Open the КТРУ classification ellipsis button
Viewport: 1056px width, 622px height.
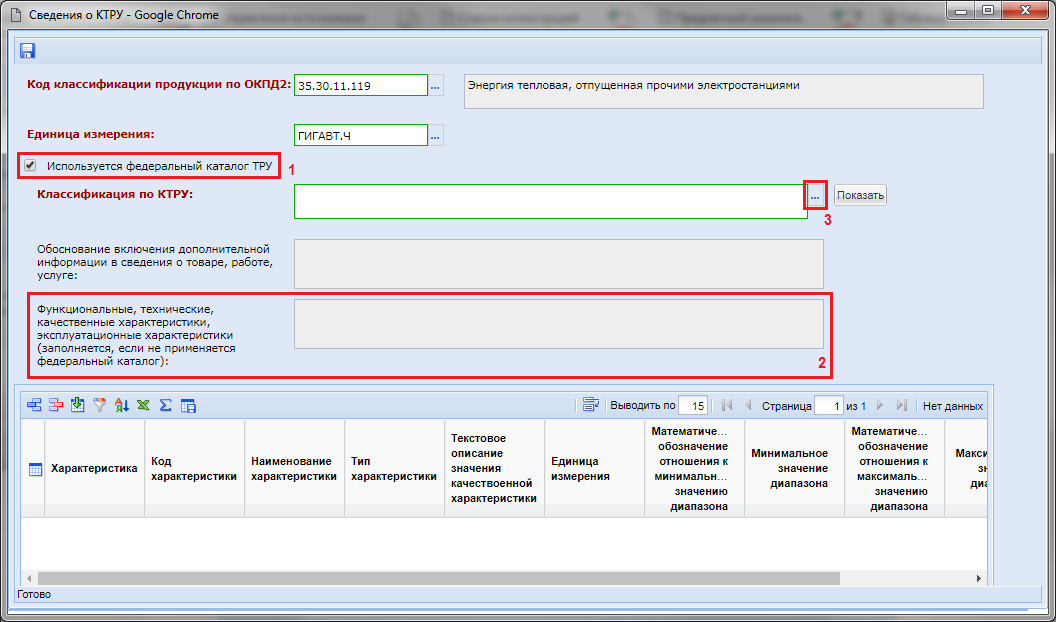815,196
